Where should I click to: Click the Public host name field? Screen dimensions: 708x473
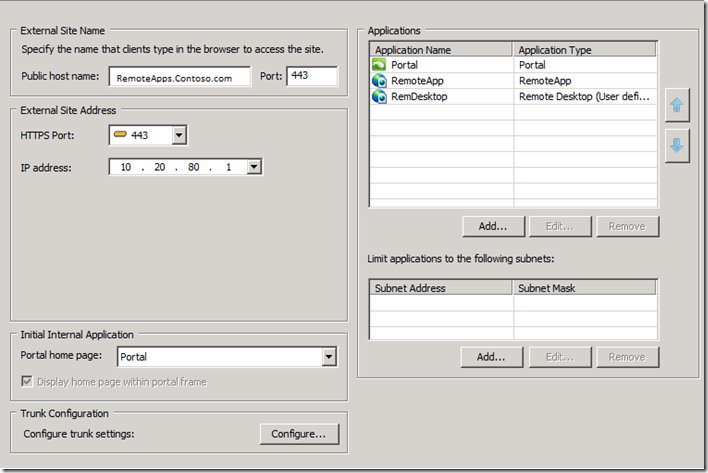tap(180, 76)
